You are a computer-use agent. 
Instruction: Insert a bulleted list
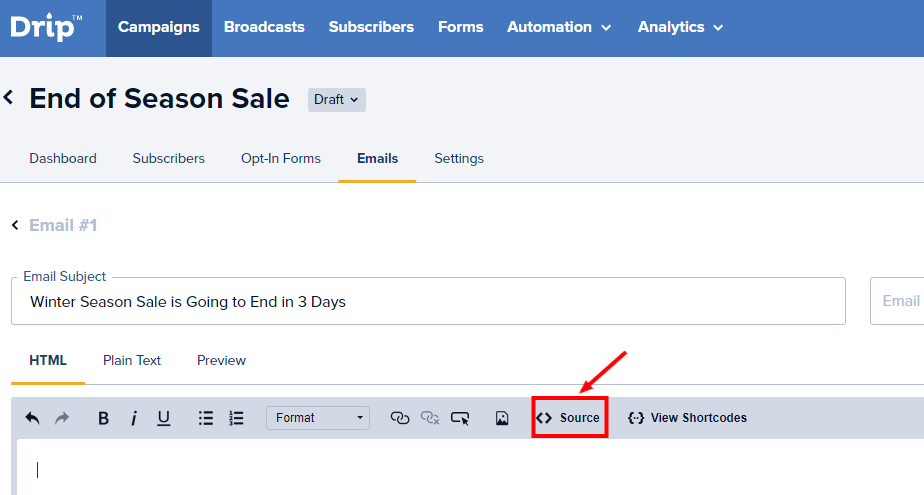pyautogui.click(x=206, y=418)
